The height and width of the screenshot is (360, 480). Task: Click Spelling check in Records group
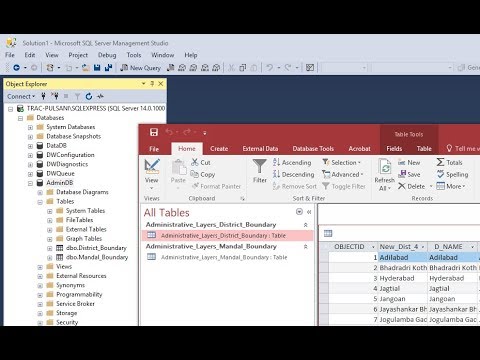(452, 174)
